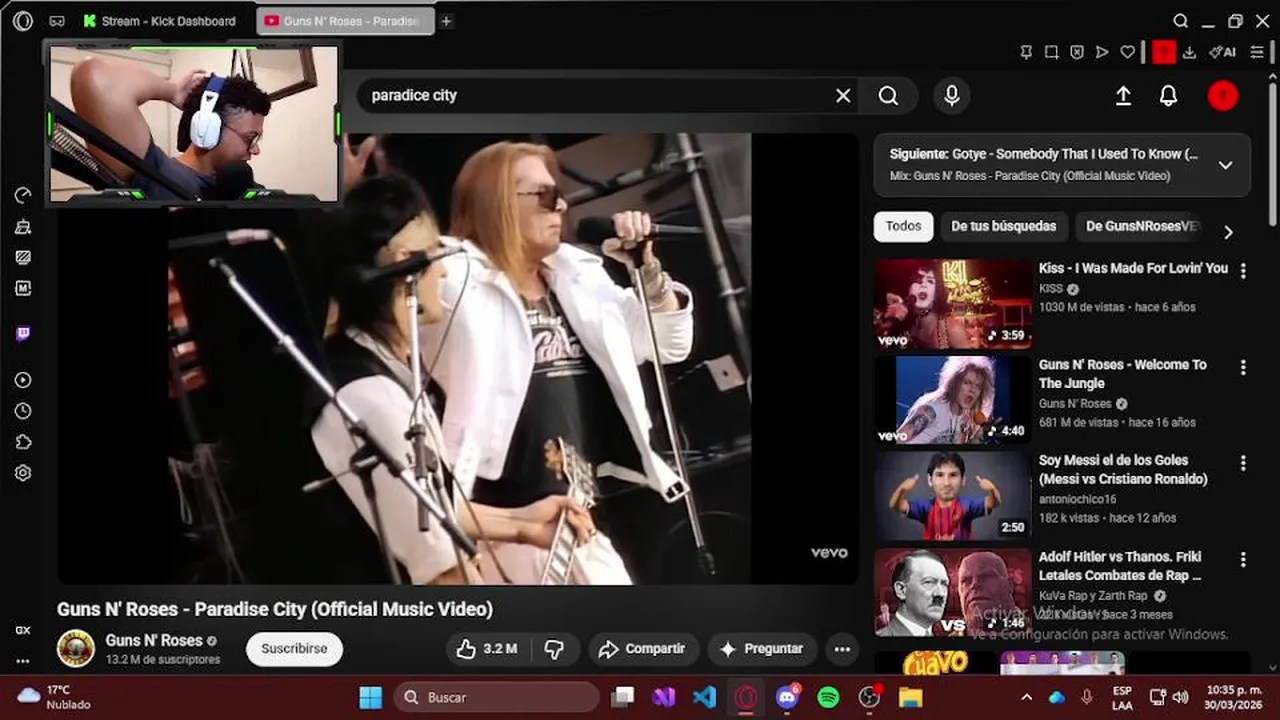Image resolution: width=1280 pixels, height=720 pixels.
Task: Click the video player to pause
Action: [458, 358]
